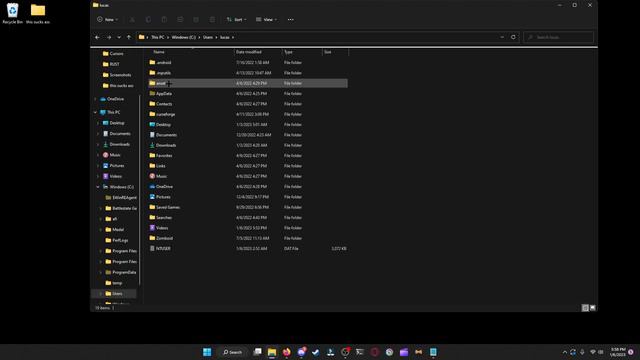This screenshot has width=640, height=360.
Task: Click This PC in the address breadcrumb
Action: pyautogui.click(x=158, y=37)
